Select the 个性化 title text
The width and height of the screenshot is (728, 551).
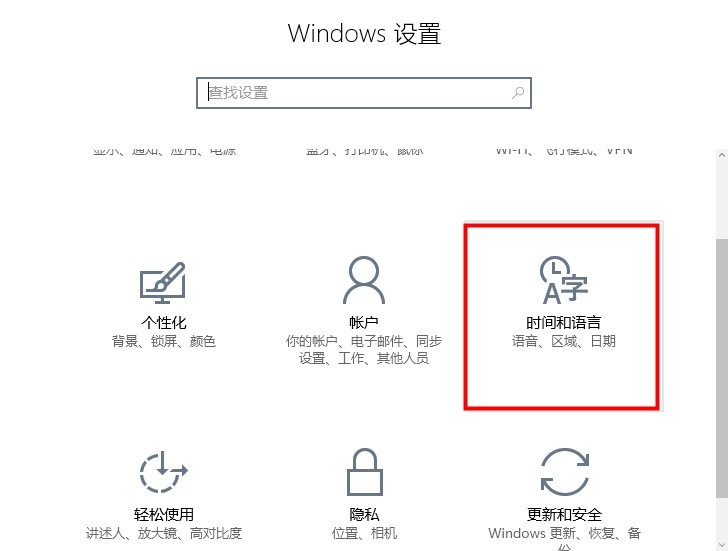point(163,322)
